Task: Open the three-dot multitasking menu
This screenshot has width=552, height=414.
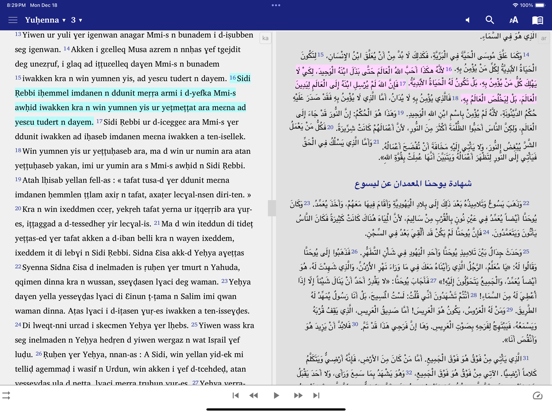Action: [x=276, y=5]
